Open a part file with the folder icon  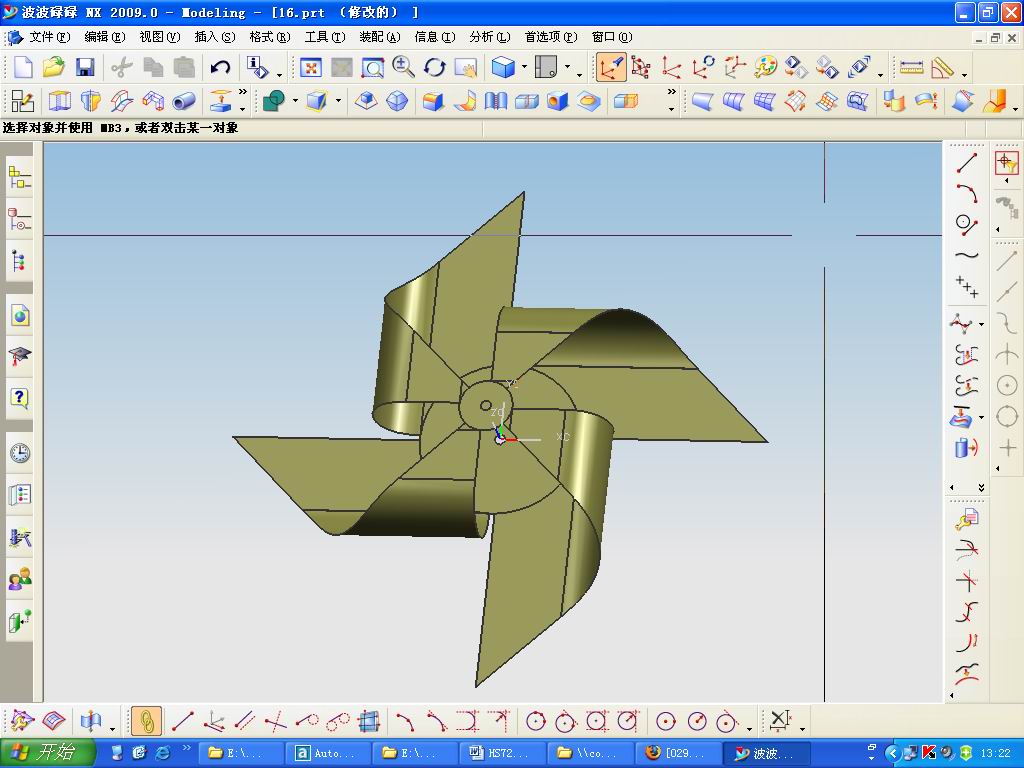[x=54, y=67]
